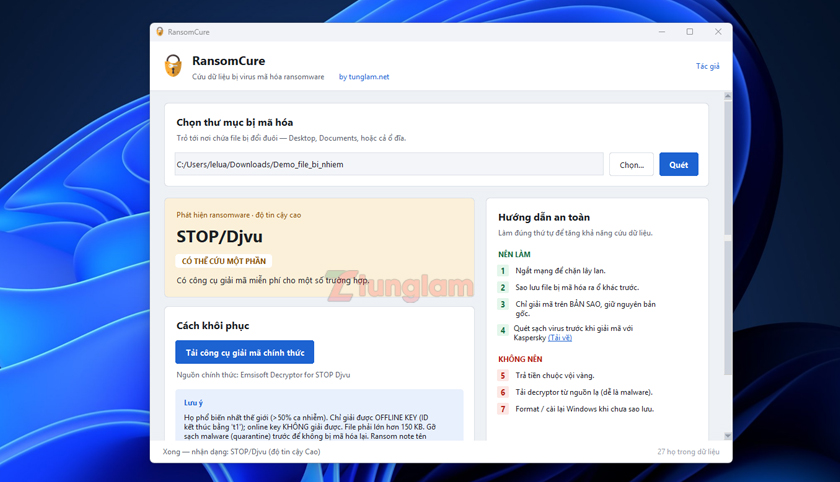Click the number 3 step badge

[502, 304]
